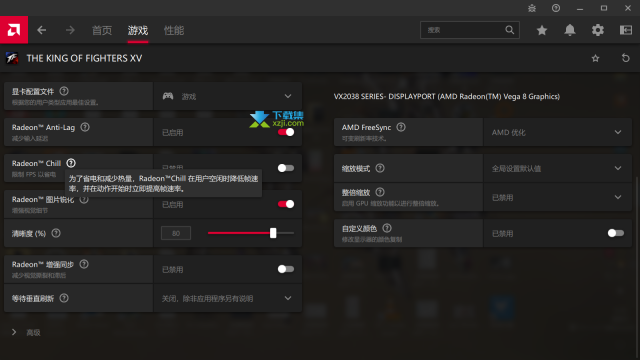Click the 清晰度 value field showing 80
This screenshot has width=640, height=360.
pyautogui.click(x=176, y=233)
